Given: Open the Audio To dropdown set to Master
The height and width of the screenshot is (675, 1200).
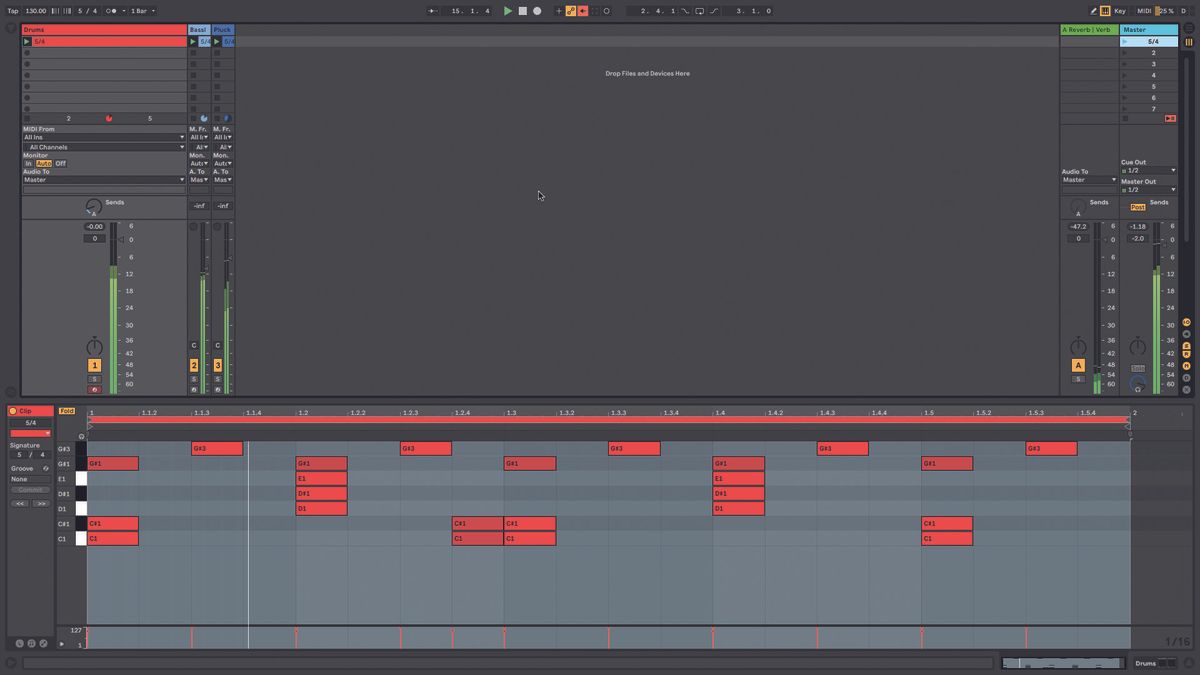Looking at the screenshot, I should [x=100, y=180].
